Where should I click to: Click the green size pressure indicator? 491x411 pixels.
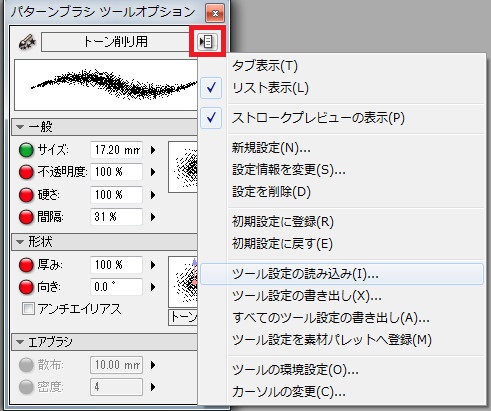(x=26, y=150)
